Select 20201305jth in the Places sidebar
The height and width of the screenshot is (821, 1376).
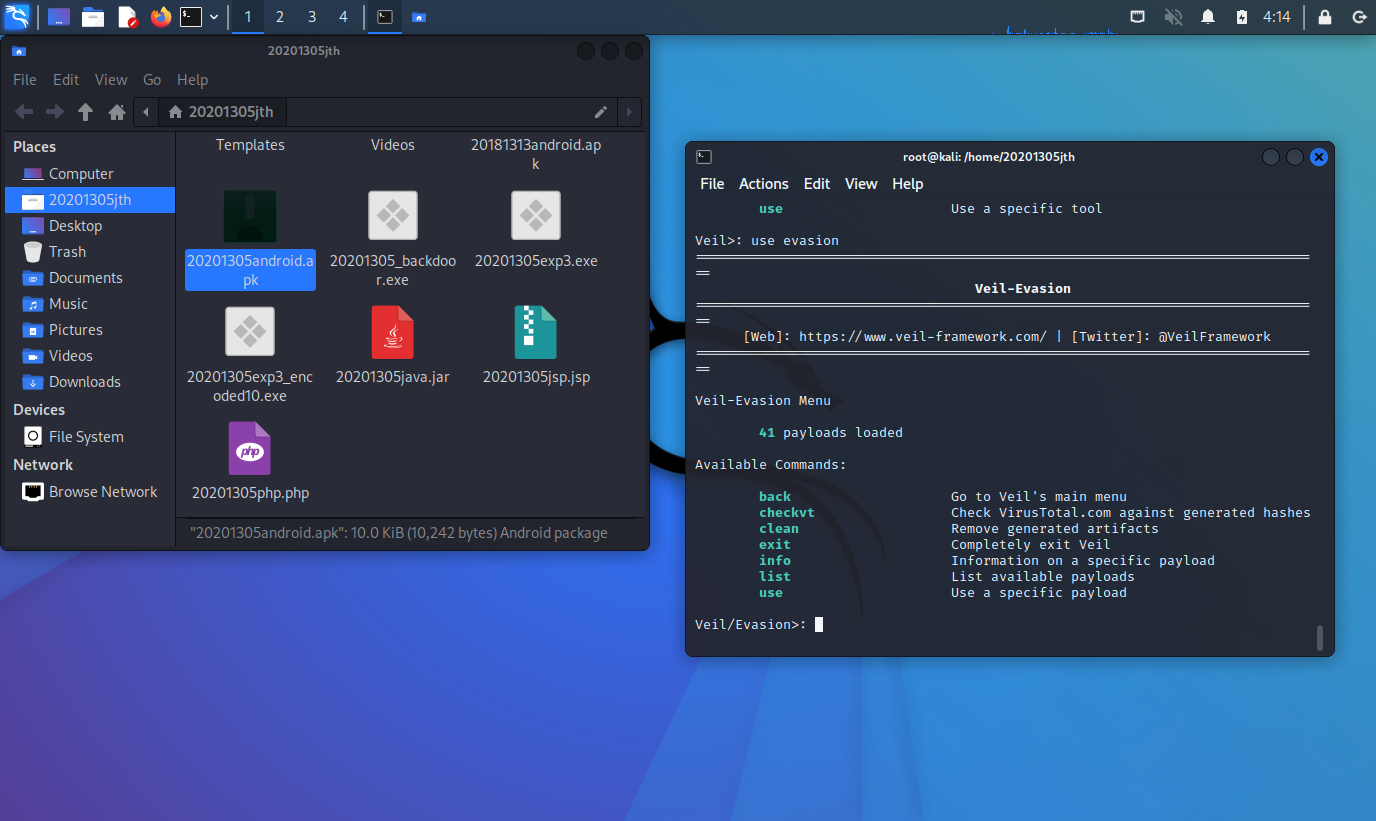(x=90, y=200)
